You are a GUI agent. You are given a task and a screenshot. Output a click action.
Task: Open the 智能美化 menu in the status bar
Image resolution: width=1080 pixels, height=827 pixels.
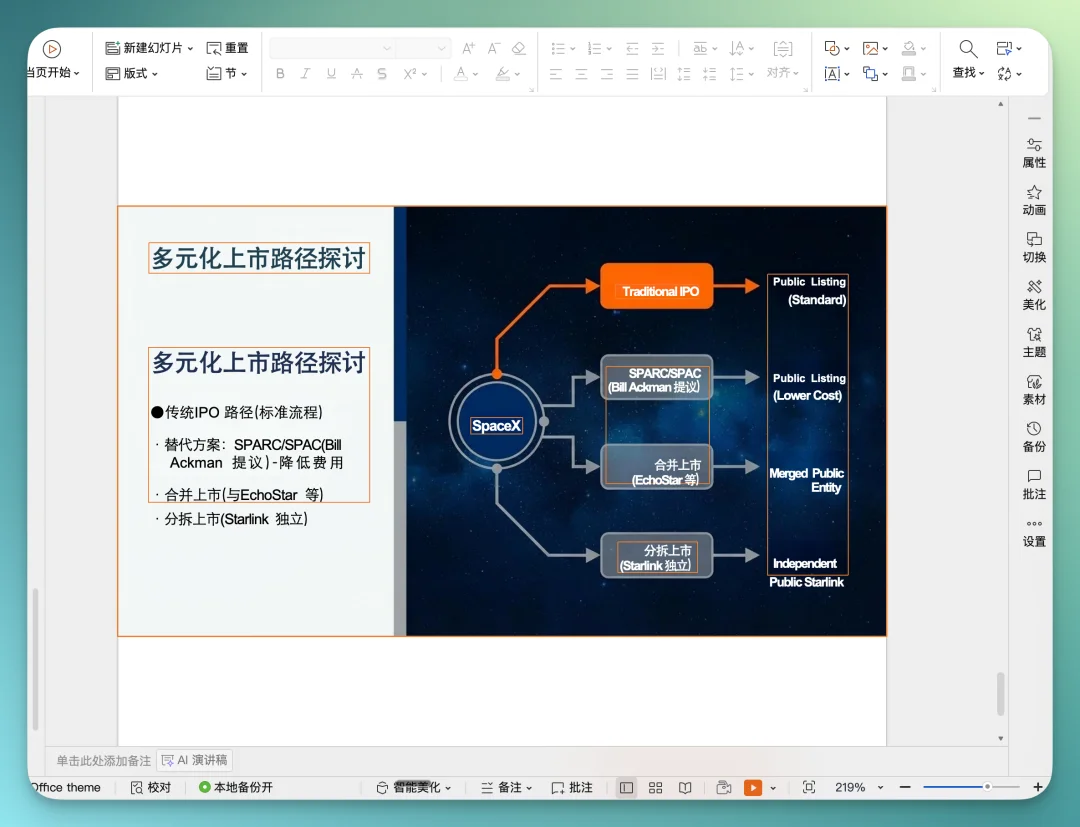[x=413, y=787]
